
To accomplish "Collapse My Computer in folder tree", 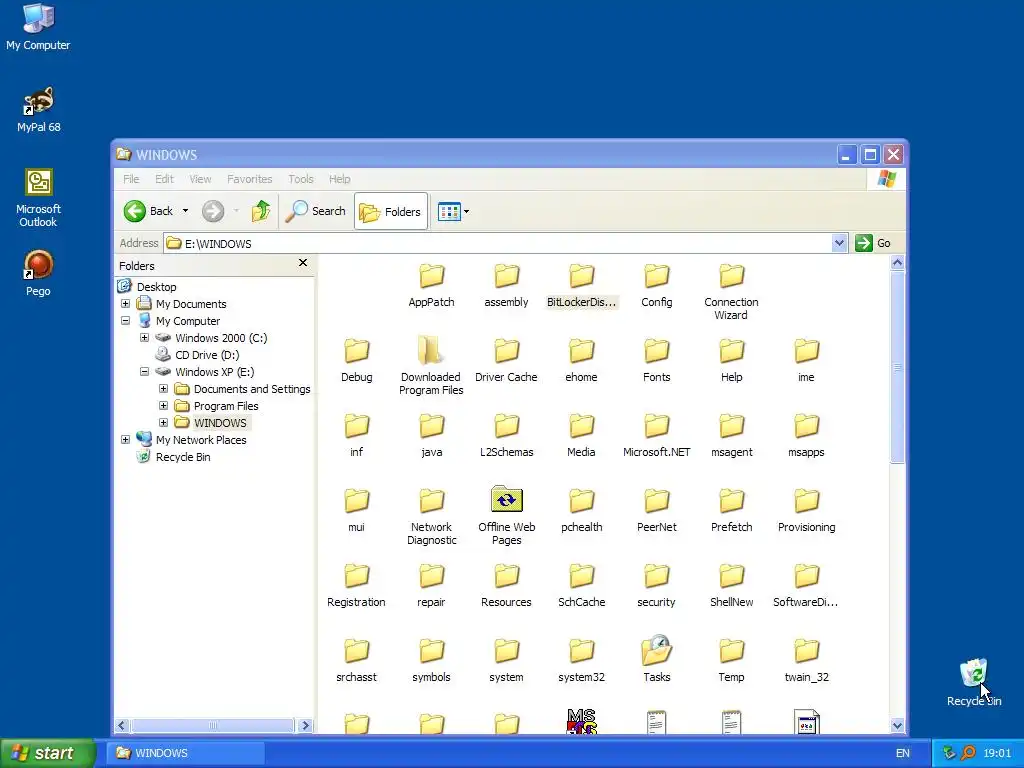I will (x=125, y=321).
